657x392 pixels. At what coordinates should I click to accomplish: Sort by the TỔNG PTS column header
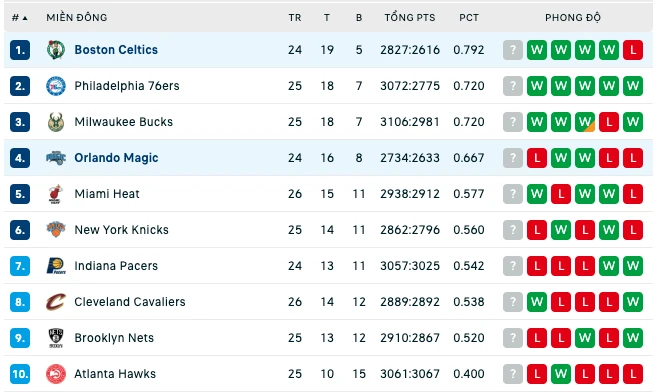click(410, 18)
